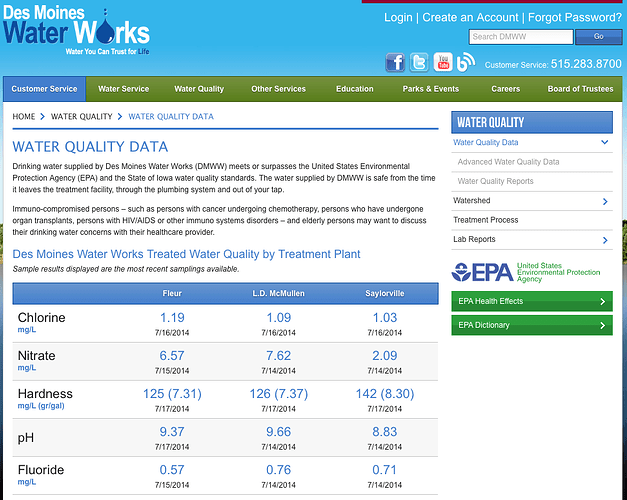Viewport: 627px width, 500px height.
Task: Click the Hardness row label
Action: (45, 394)
